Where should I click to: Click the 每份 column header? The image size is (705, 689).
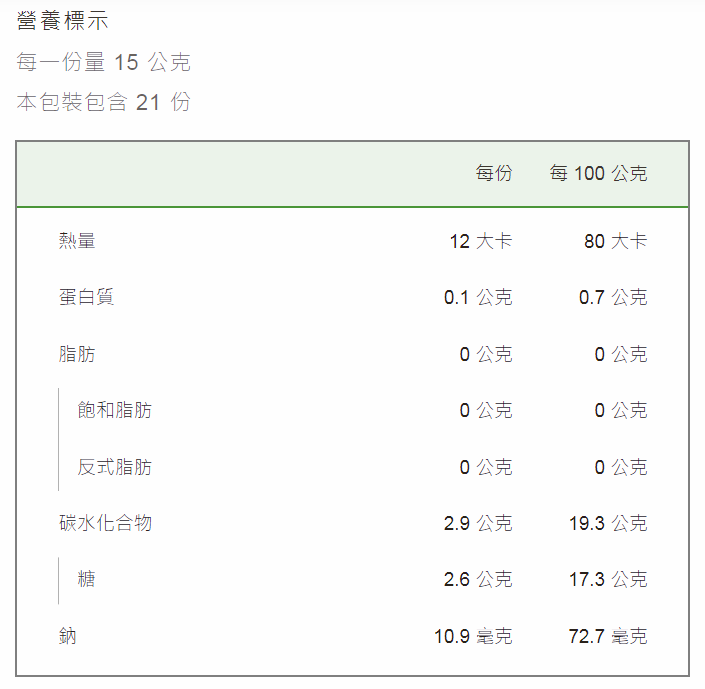pyautogui.click(x=494, y=173)
